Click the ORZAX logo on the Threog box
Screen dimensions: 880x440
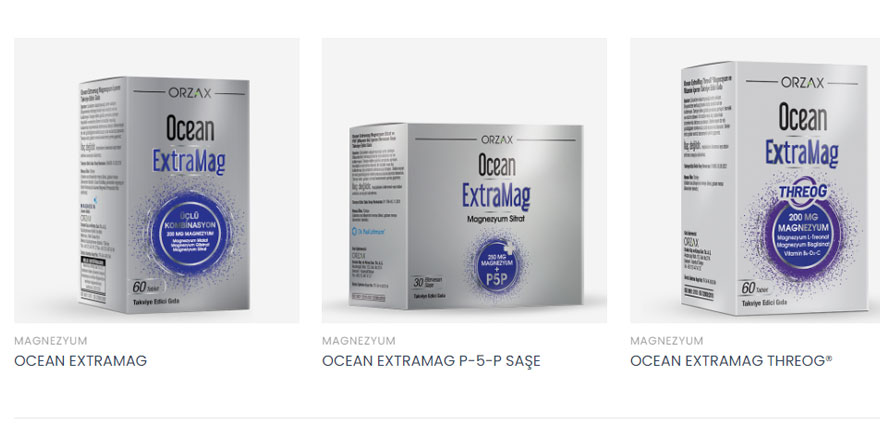pos(803,83)
